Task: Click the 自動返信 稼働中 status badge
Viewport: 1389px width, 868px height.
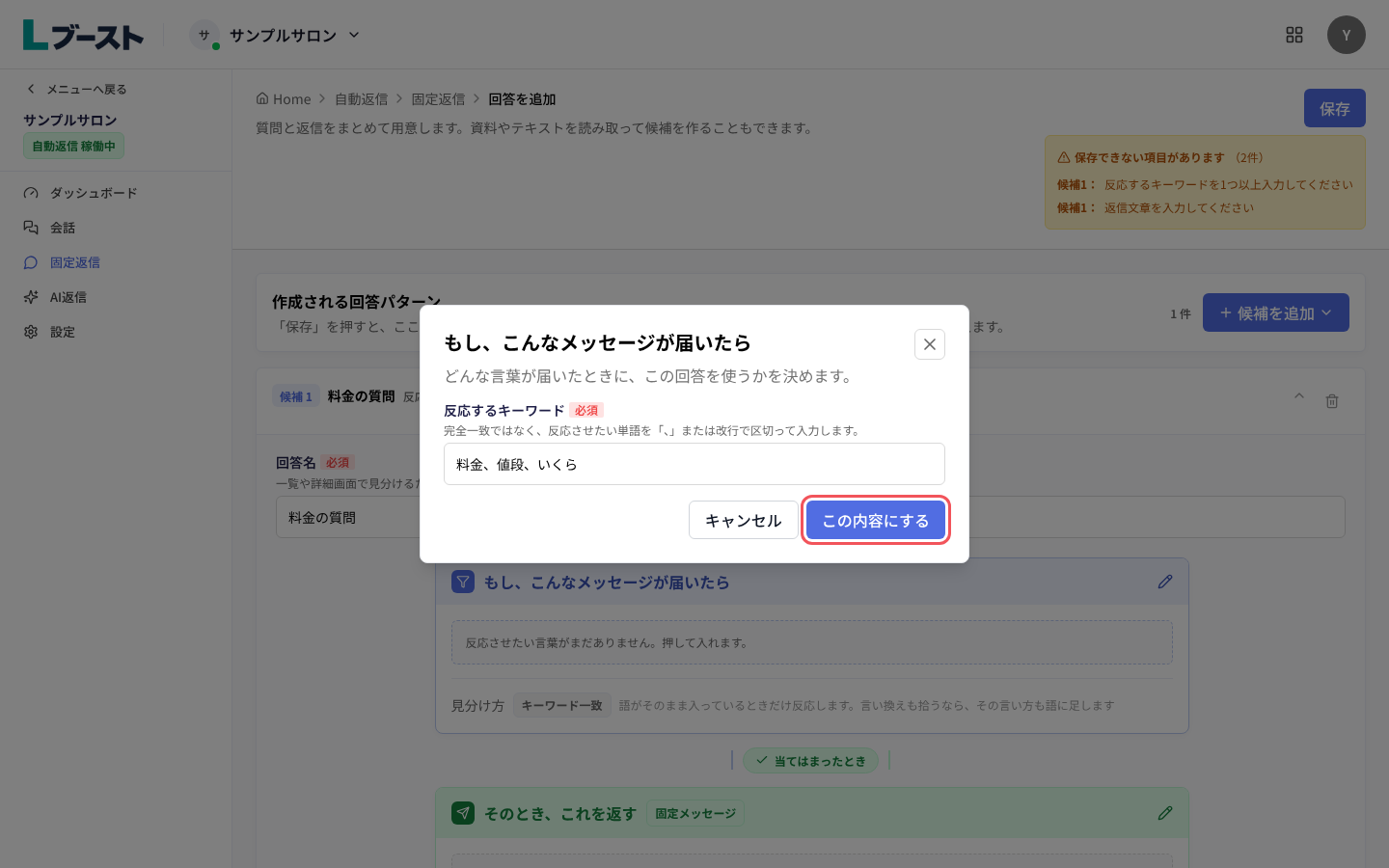Action: click(73, 147)
